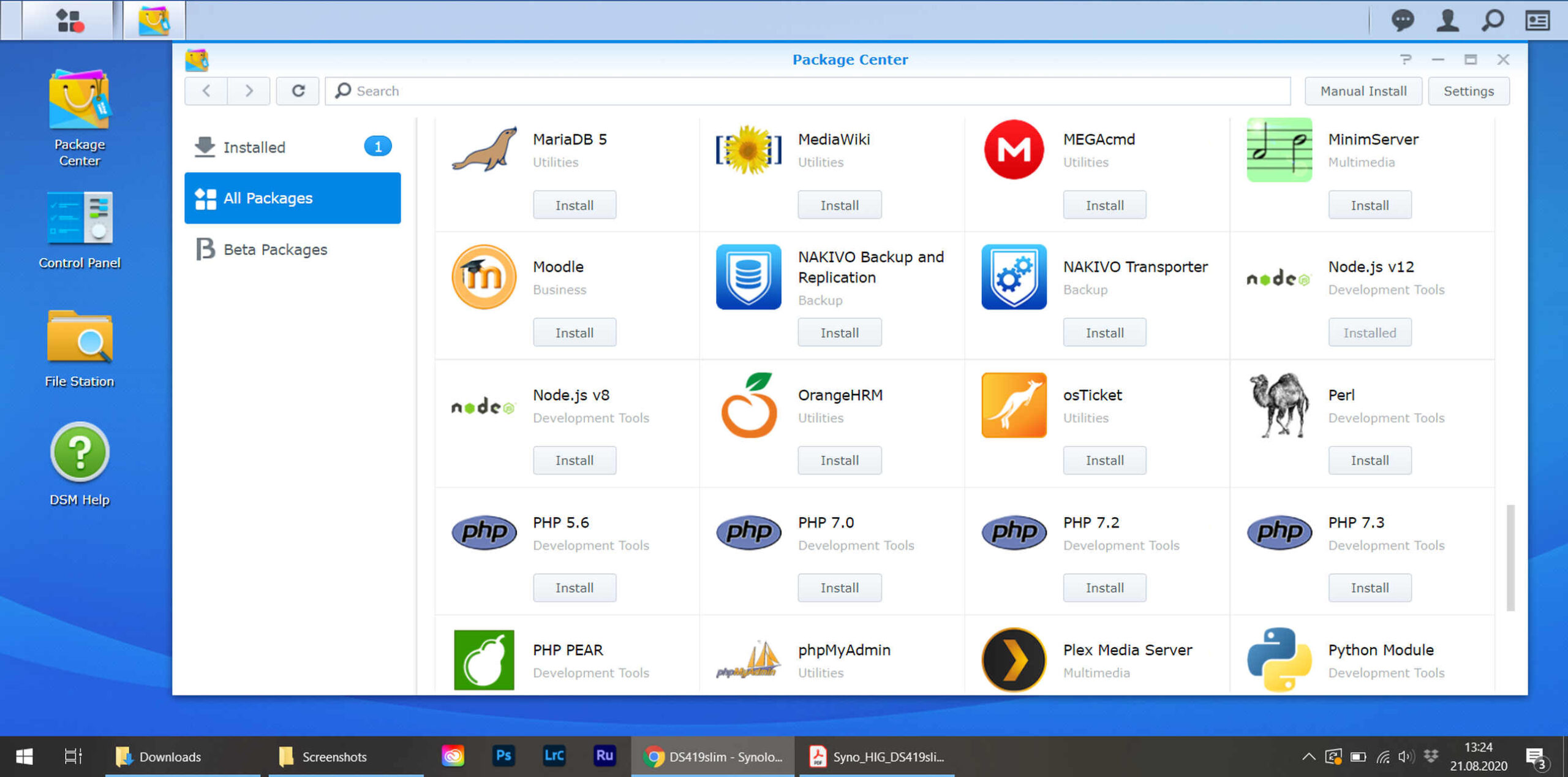Install MediaWiki package
Screen dimensions: 1568x777
coord(840,205)
